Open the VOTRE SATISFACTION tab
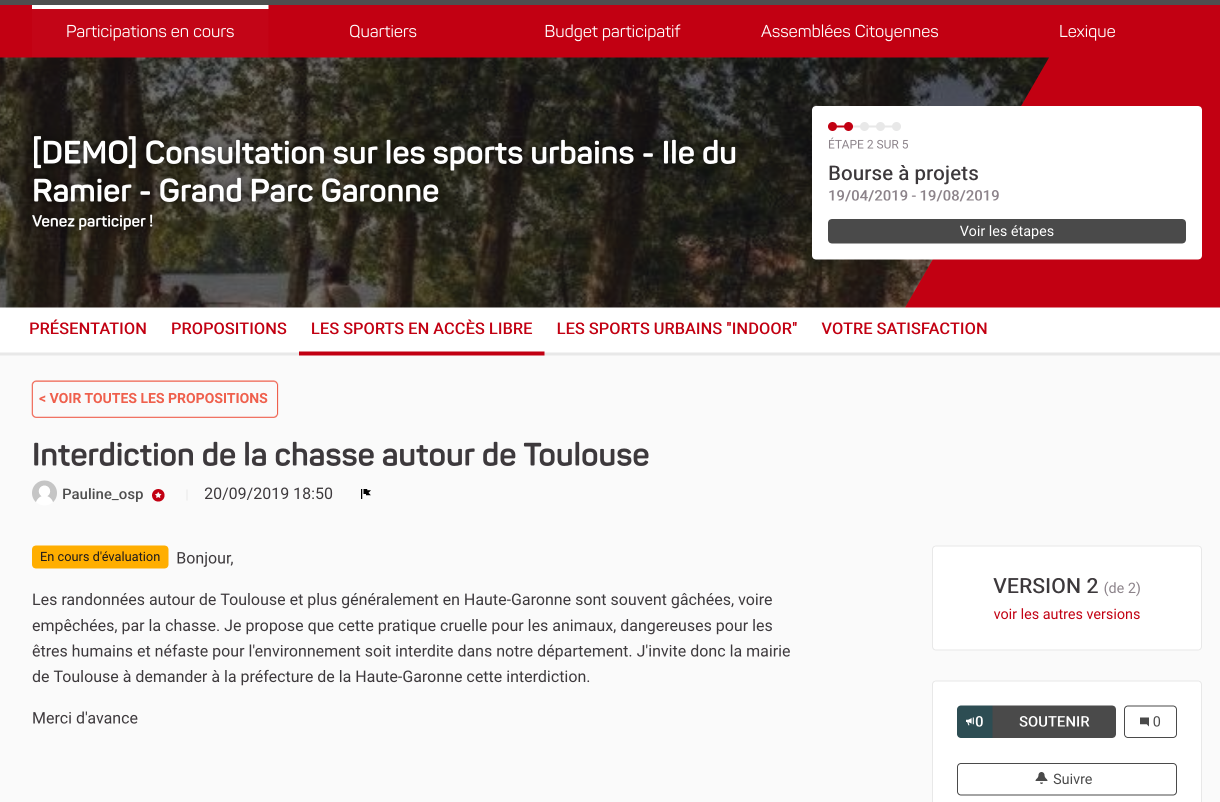Screen dimensions: 1220x802 (904, 329)
